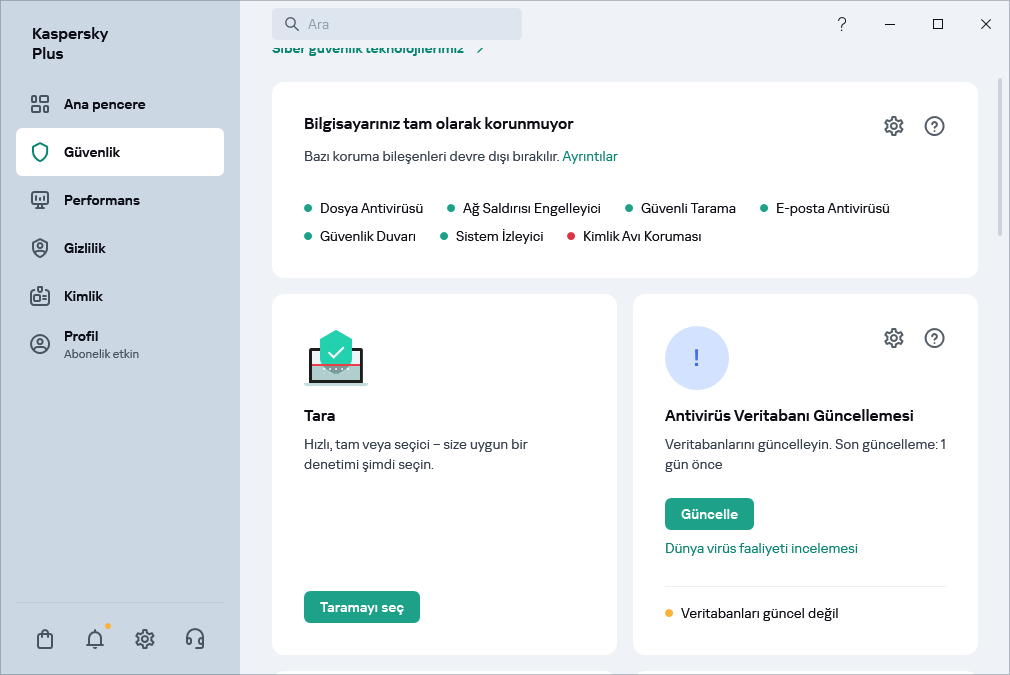The image size is (1010, 675).
Task: Click the vertical scrollbar thumb
Action: (x=1000, y=157)
